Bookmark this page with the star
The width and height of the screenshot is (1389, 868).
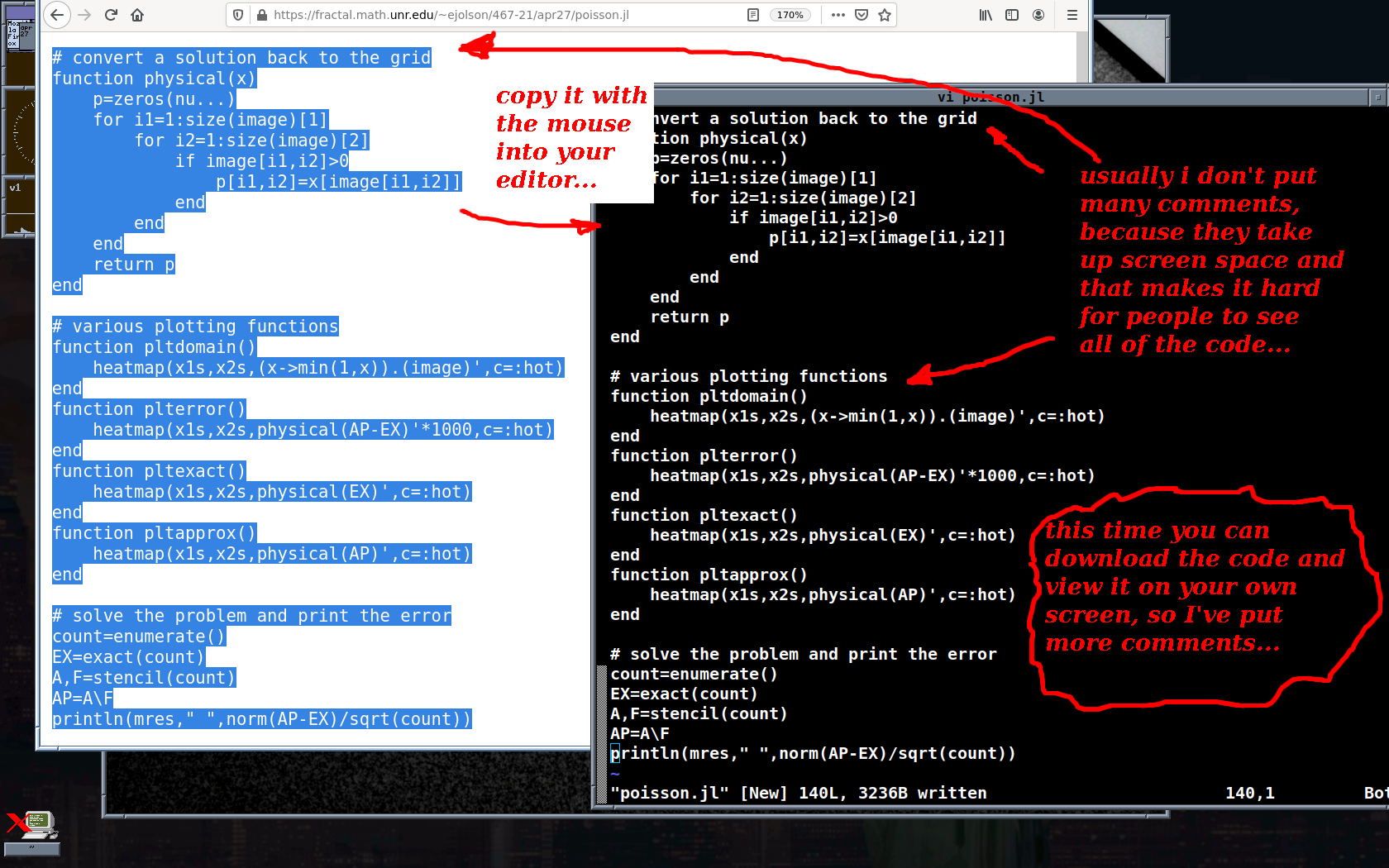click(x=885, y=15)
